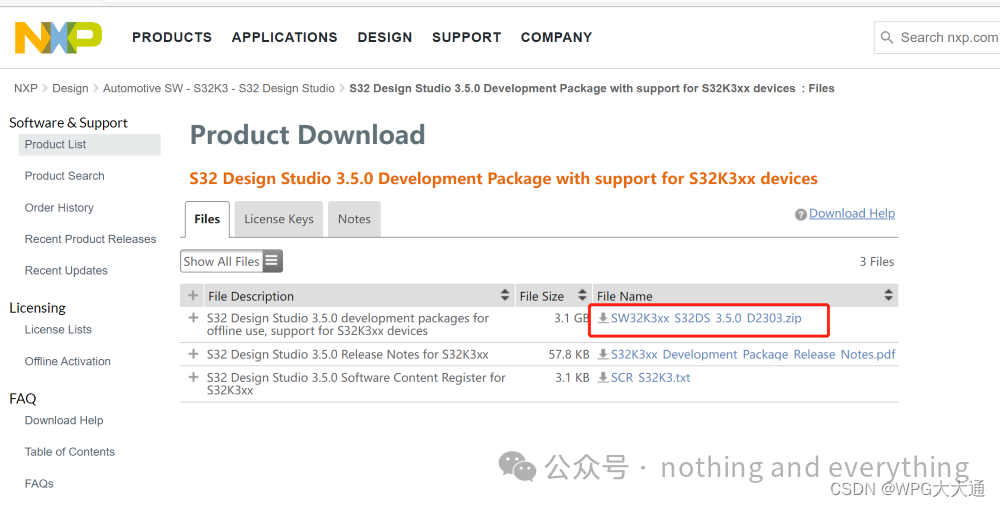Open the DESIGN menu

(x=385, y=38)
